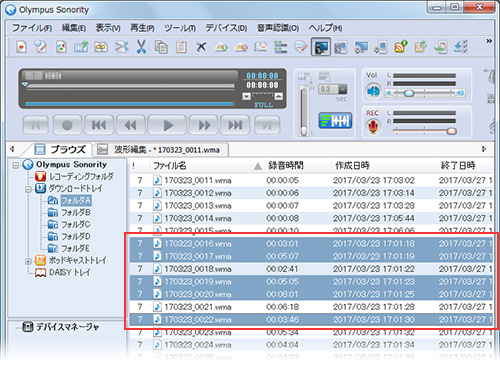This screenshot has height=365, width=500.
Task: Open the ヘルプ(H) menu
Action: tap(325, 28)
